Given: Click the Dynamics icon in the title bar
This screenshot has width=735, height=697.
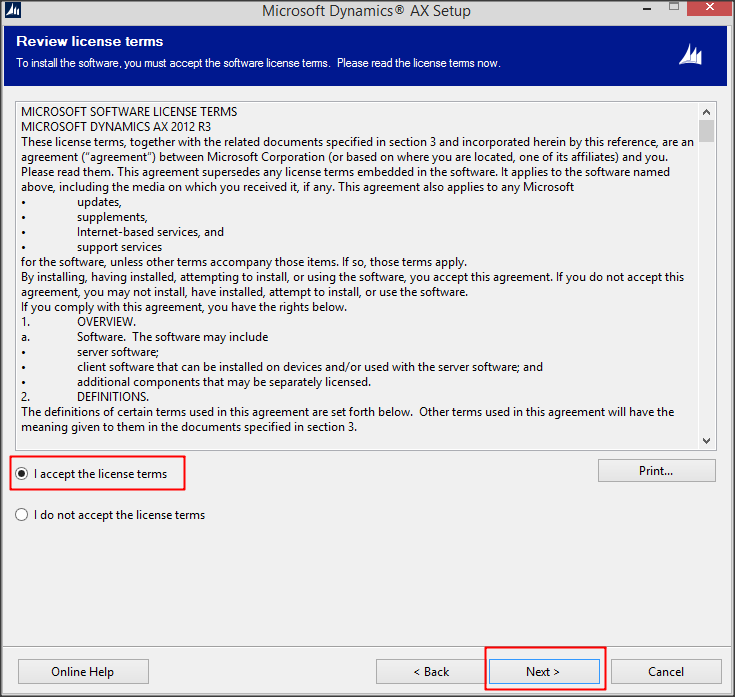Looking at the screenshot, I should (x=13, y=10).
